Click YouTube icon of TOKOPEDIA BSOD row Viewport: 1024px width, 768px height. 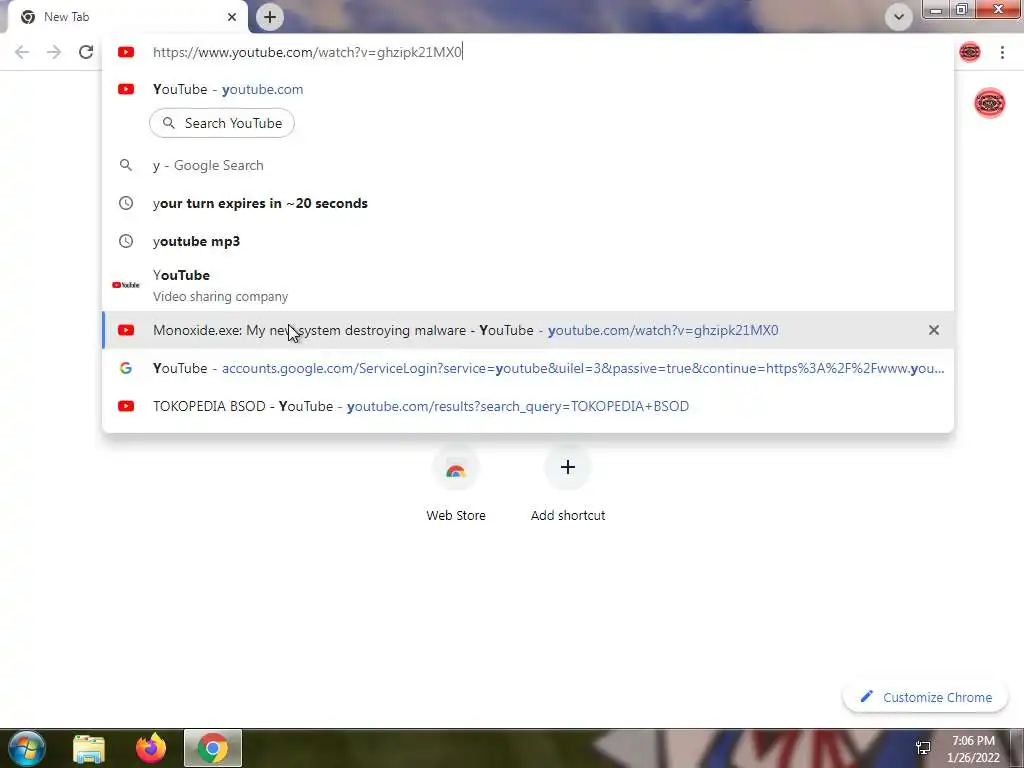pyautogui.click(x=126, y=406)
